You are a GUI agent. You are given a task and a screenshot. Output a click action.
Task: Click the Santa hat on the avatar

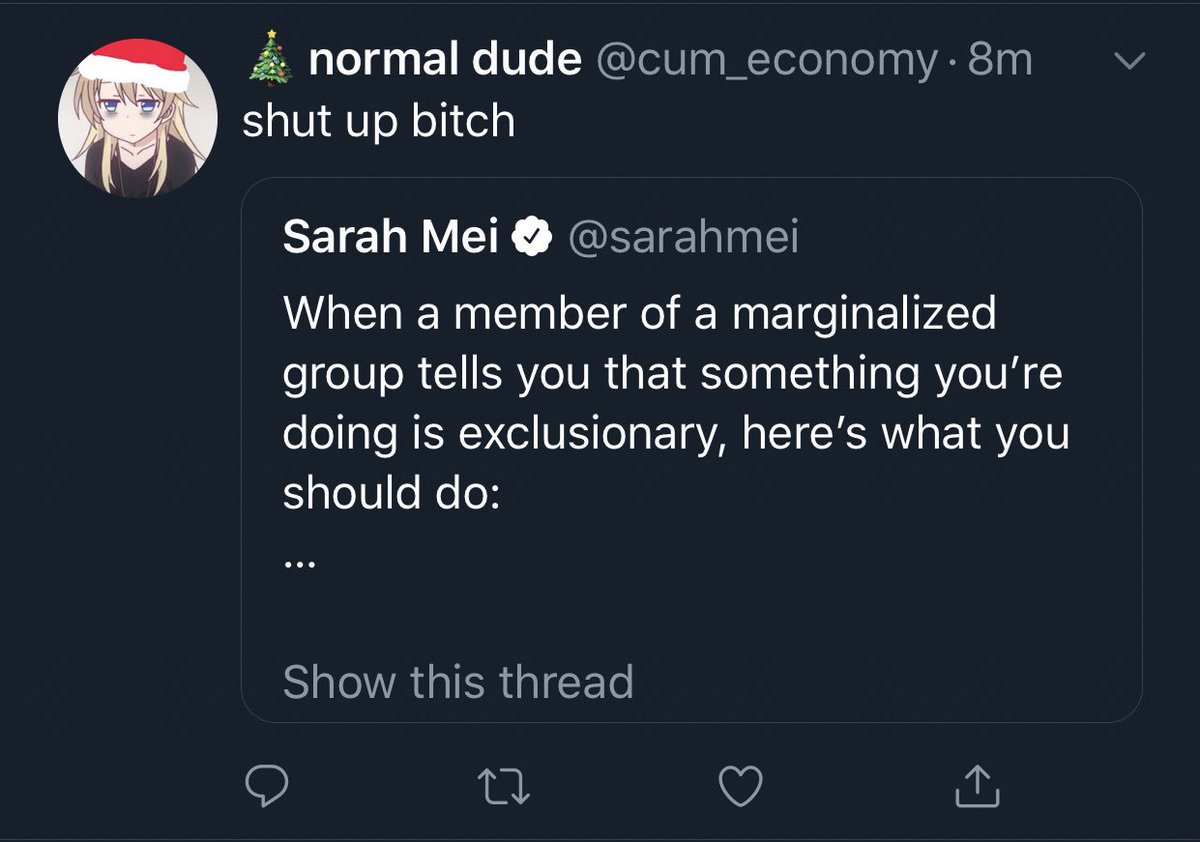(134, 65)
